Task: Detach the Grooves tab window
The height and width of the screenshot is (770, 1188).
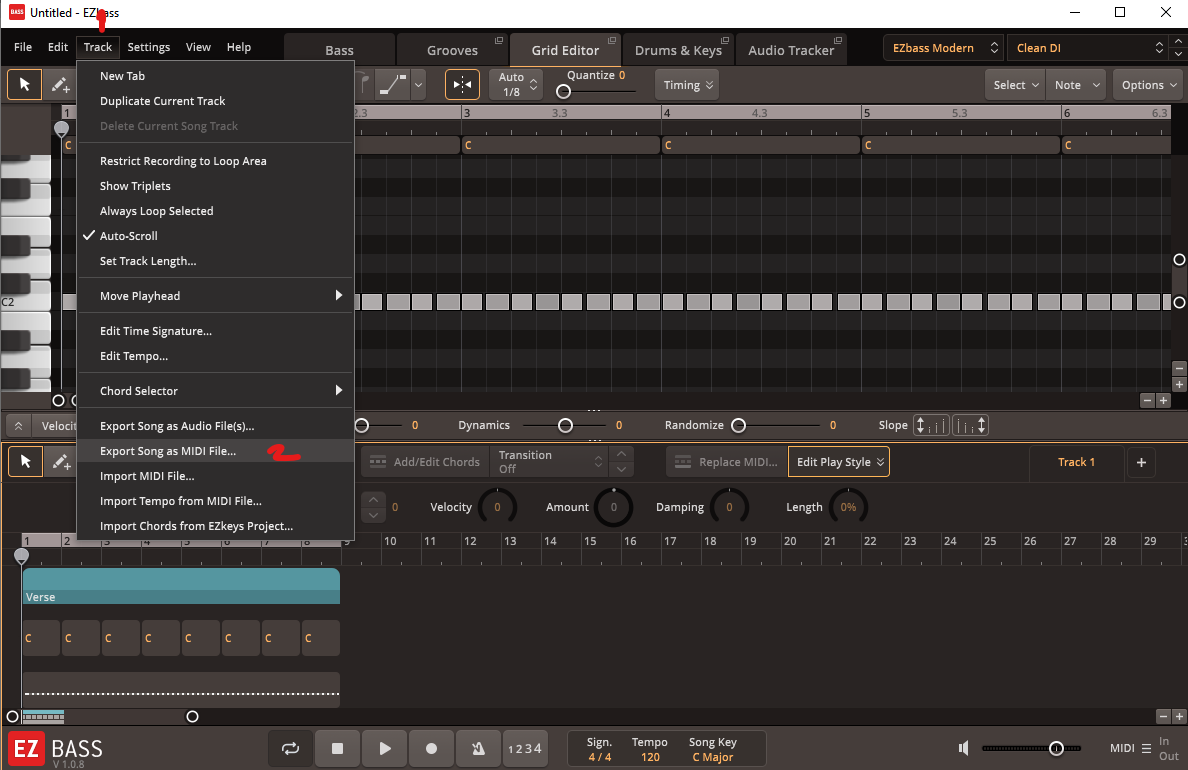Action: click(499, 40)
